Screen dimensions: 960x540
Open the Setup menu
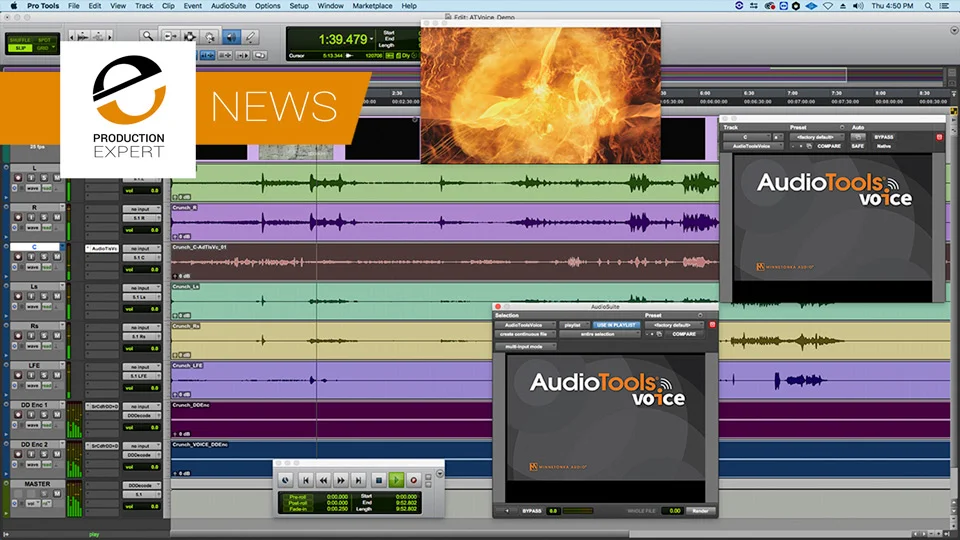[299, 6]
